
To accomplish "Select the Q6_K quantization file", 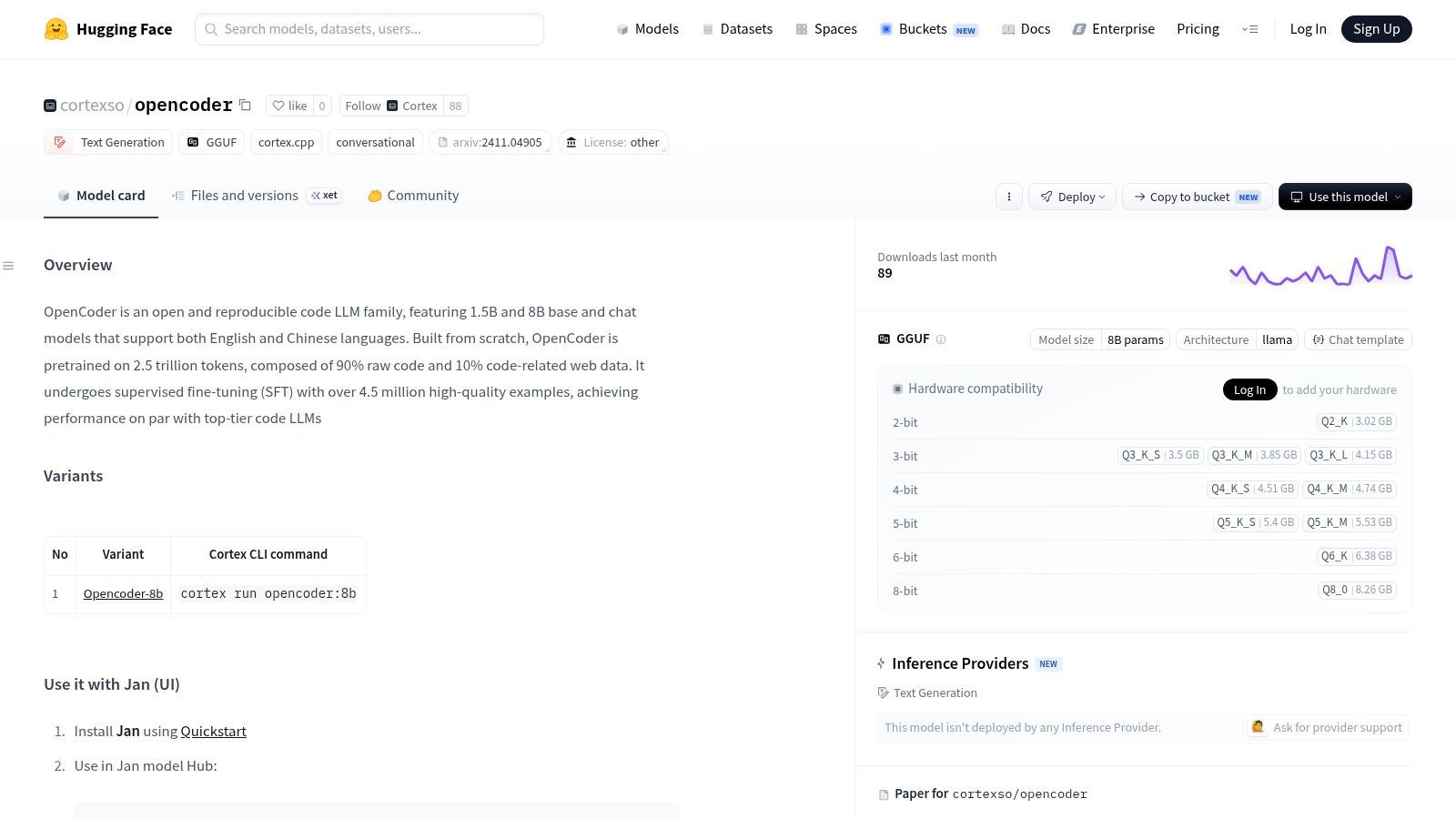I will coord(1357,556).
